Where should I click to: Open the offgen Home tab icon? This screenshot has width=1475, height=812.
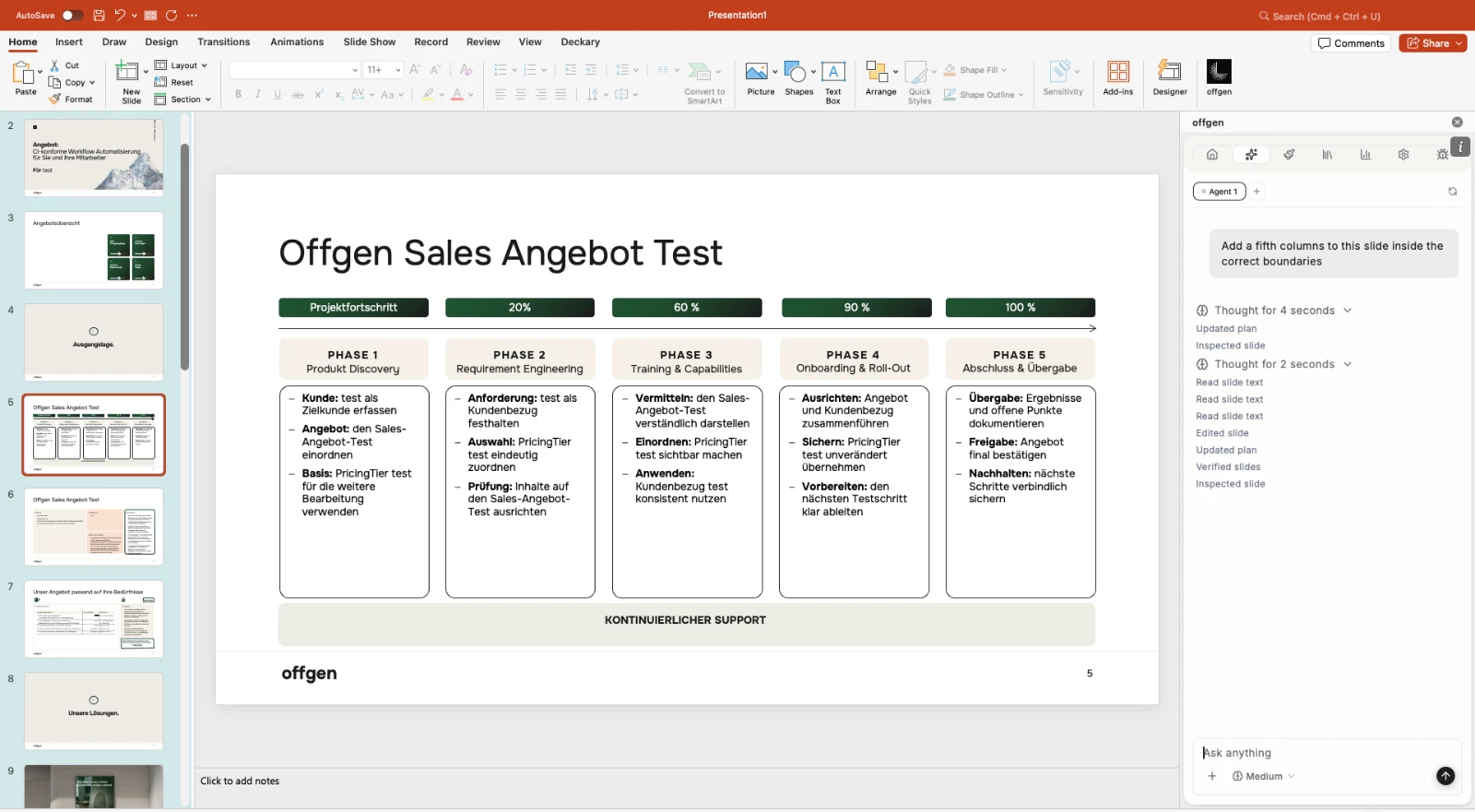(x=1212, y=155)
